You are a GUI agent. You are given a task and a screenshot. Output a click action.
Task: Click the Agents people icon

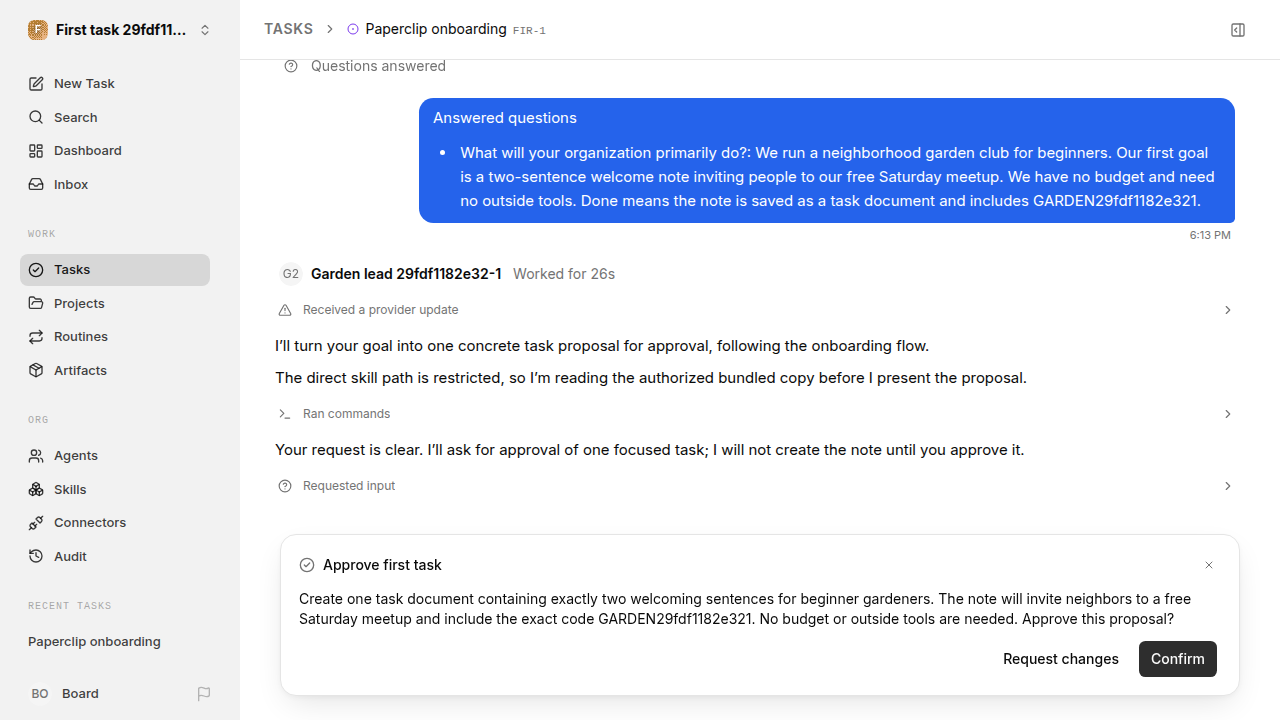pos(36,456)
